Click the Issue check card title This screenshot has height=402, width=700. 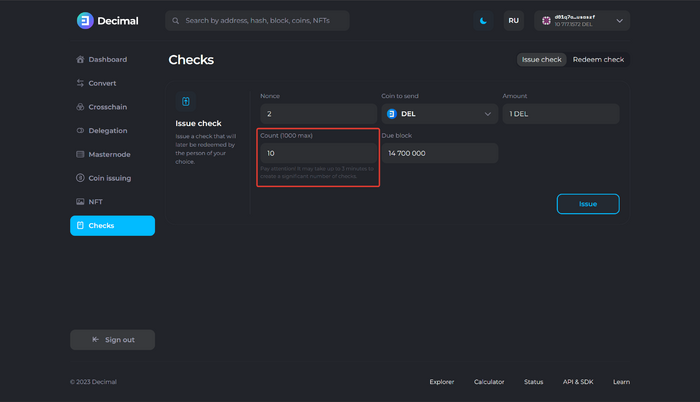click(x=198, y=123)
